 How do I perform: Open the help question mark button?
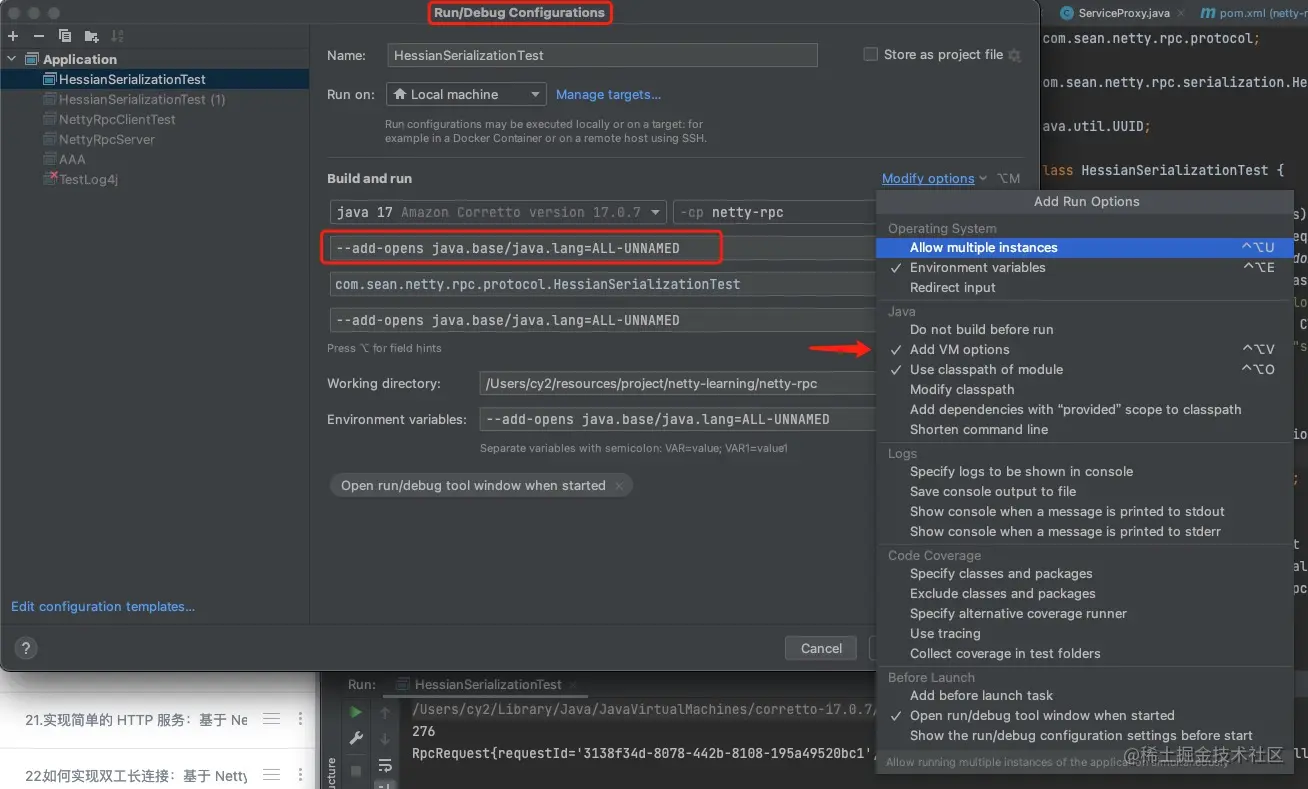point(26,647)
